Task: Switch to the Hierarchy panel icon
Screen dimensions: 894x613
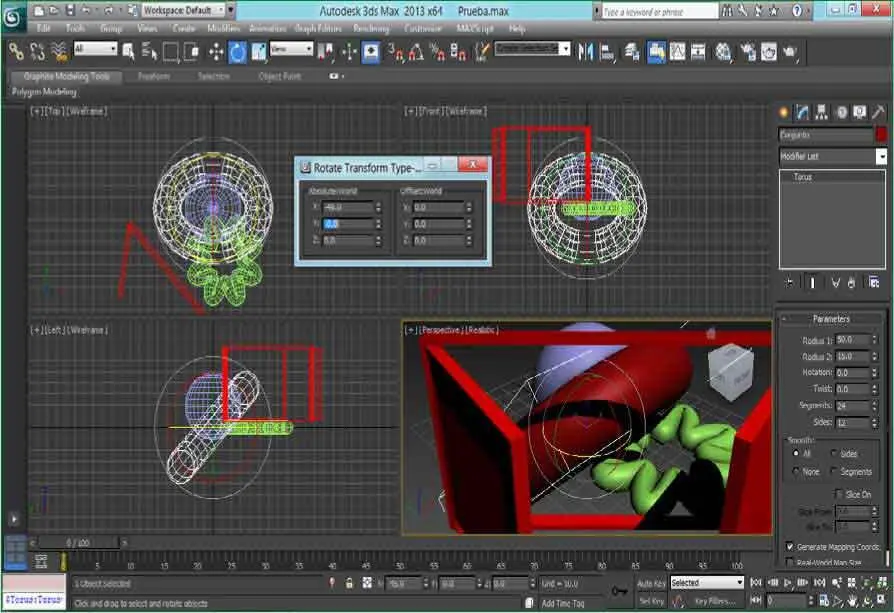Action: [x=822, y=112]
